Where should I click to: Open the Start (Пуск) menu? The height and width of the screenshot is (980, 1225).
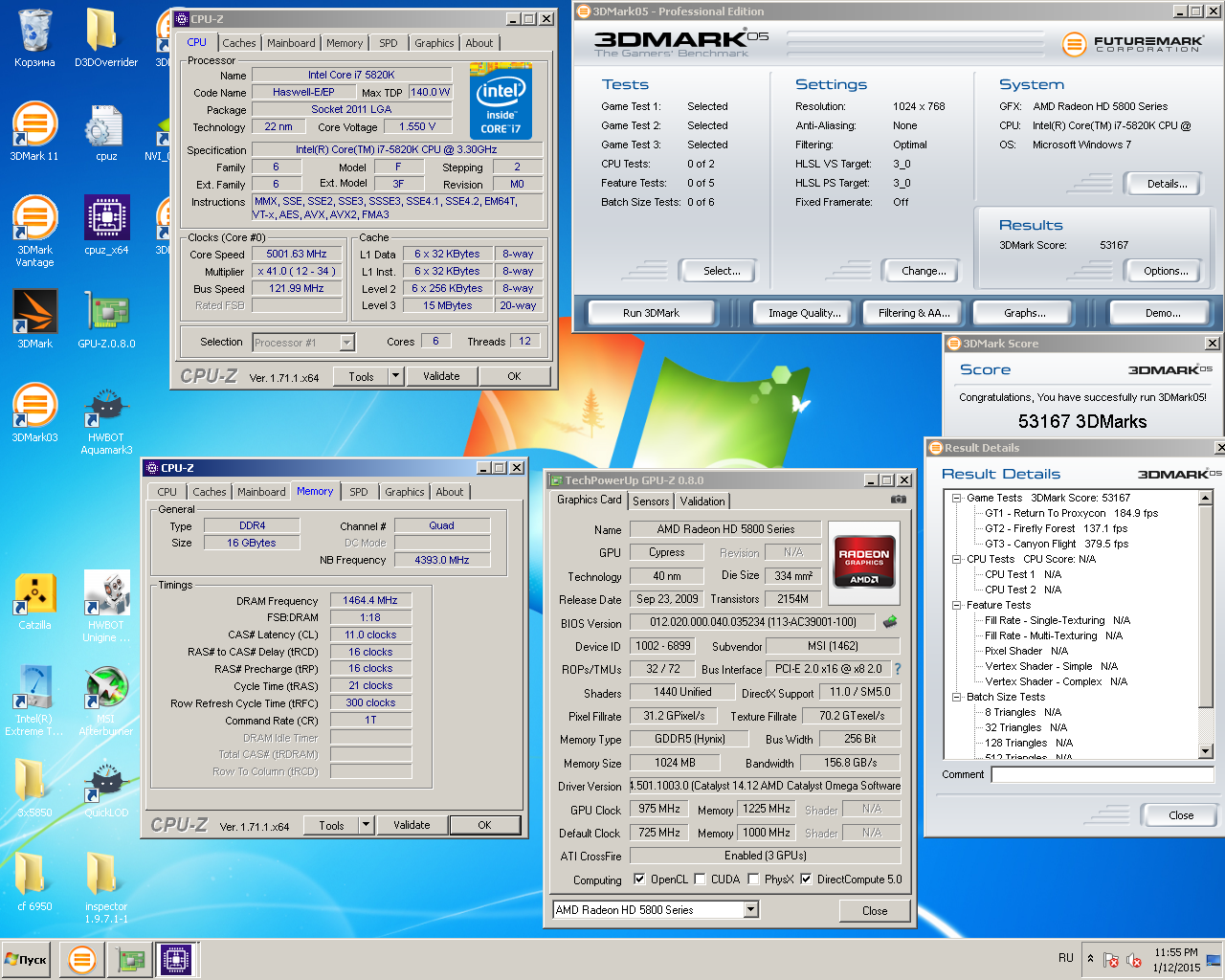[27, 959]
